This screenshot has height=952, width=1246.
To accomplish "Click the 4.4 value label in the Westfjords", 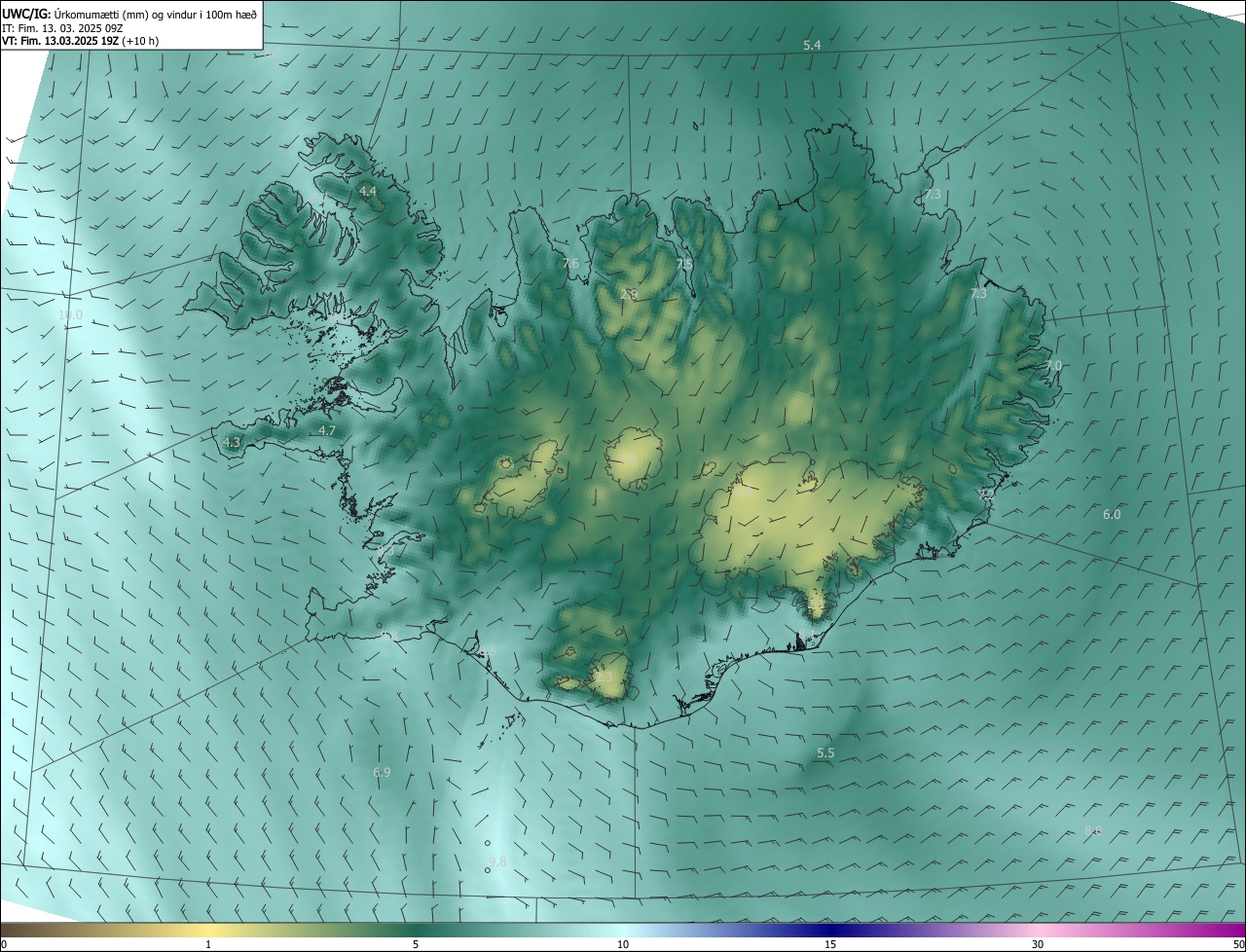I will click(368, 192).
